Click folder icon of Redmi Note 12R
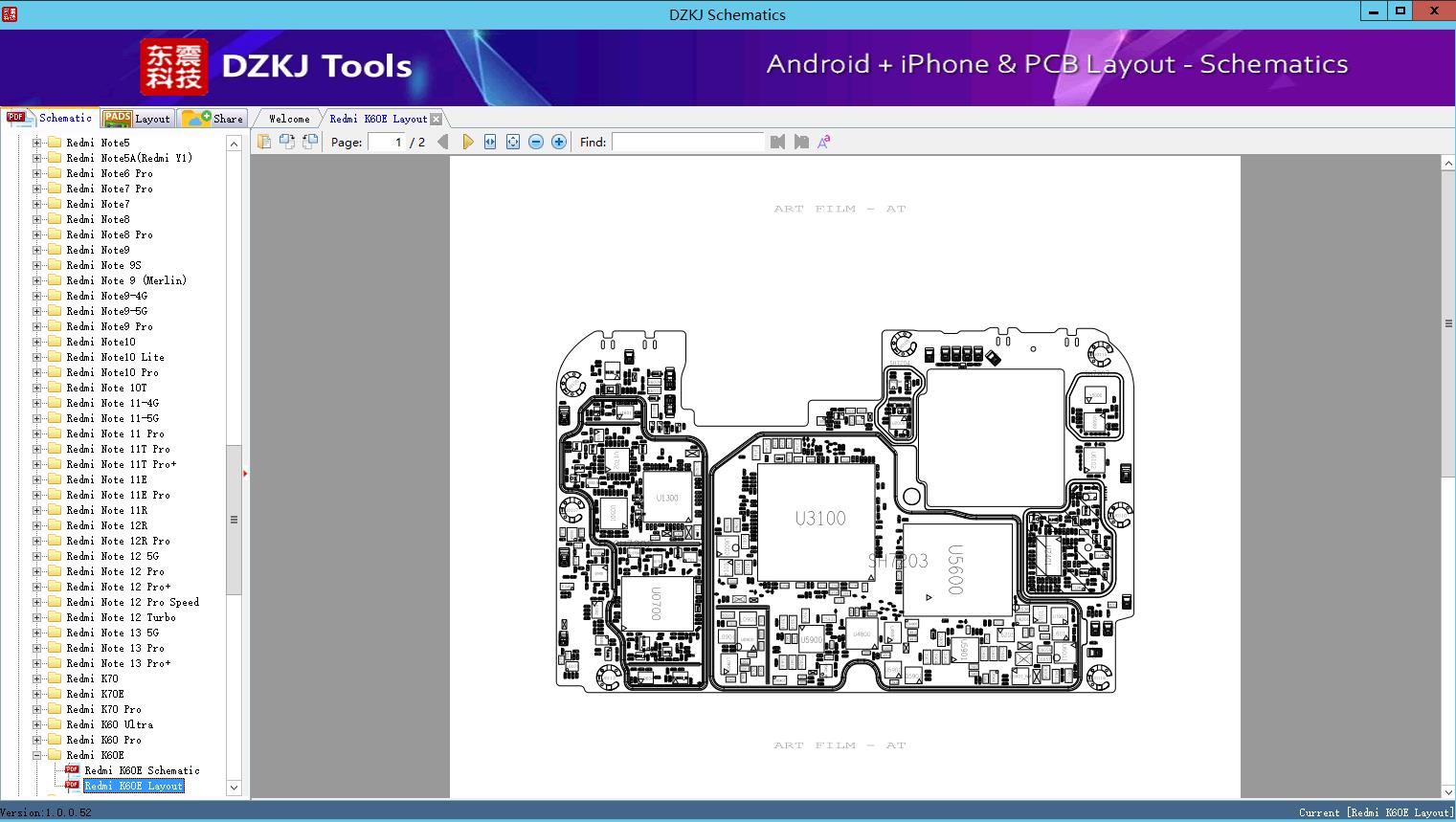This screenshot has width=1456, height=822. tap(55, 525)
